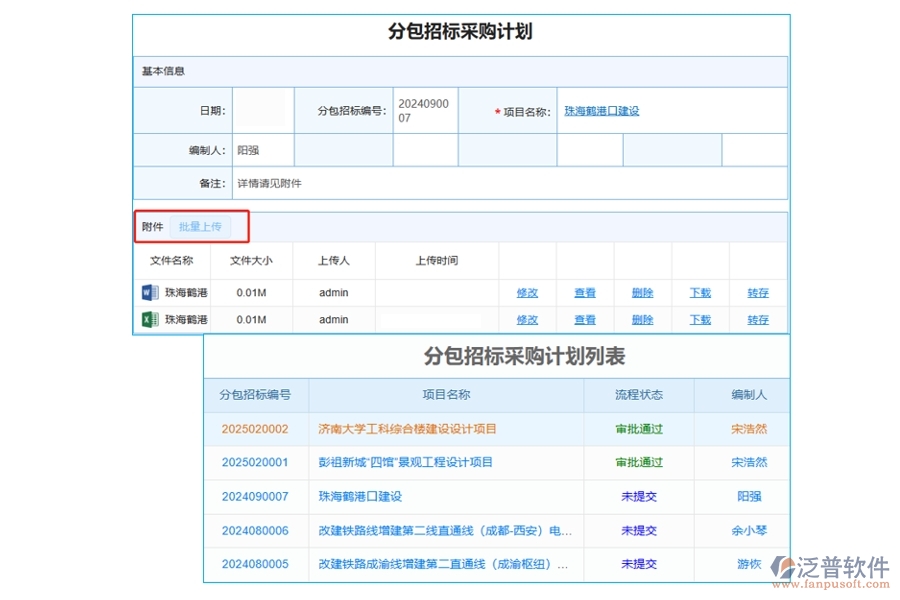
Task: Click the 日期 date input field
Action: [x=262, y=111]
